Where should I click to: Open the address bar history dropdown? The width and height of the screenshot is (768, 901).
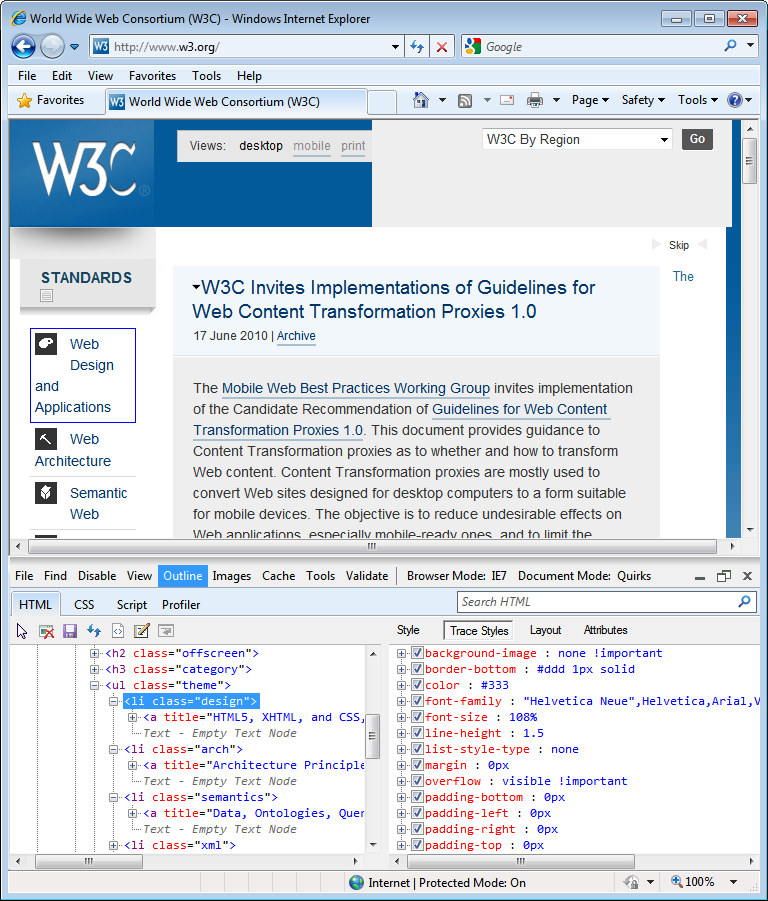395,47
